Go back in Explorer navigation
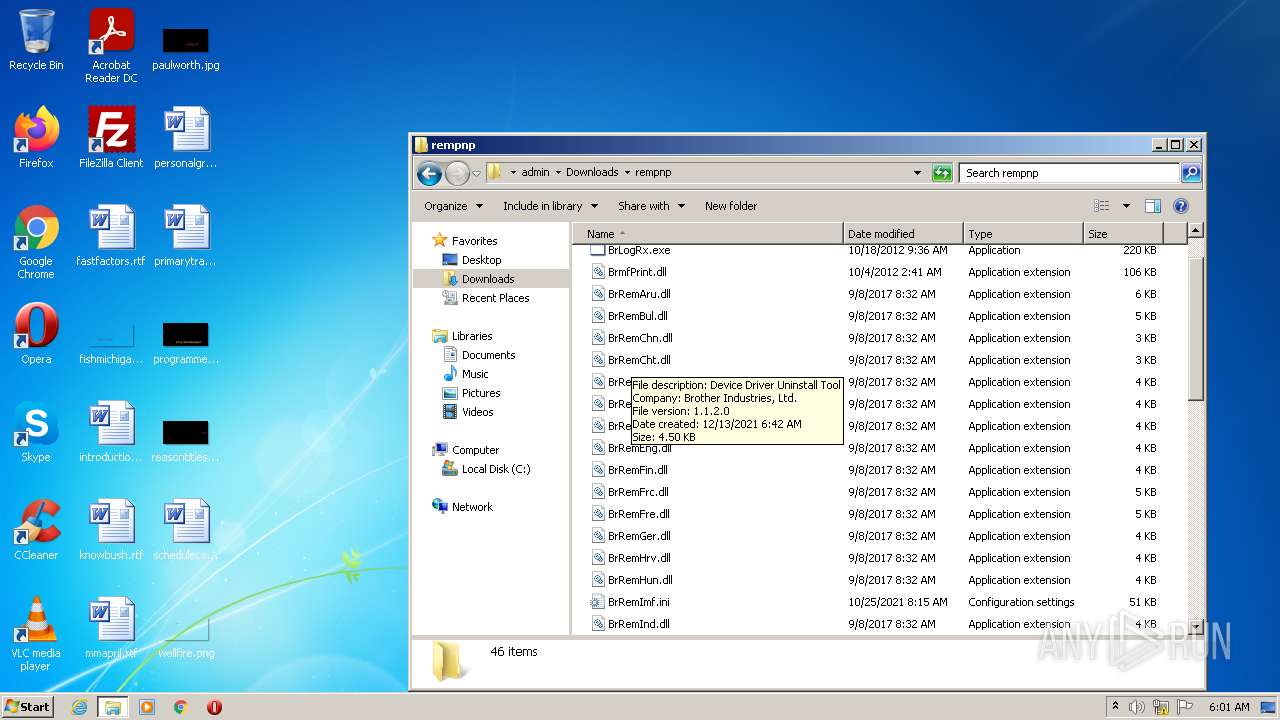This screenshot has width=1280, height=720. [x=429, y=173]
